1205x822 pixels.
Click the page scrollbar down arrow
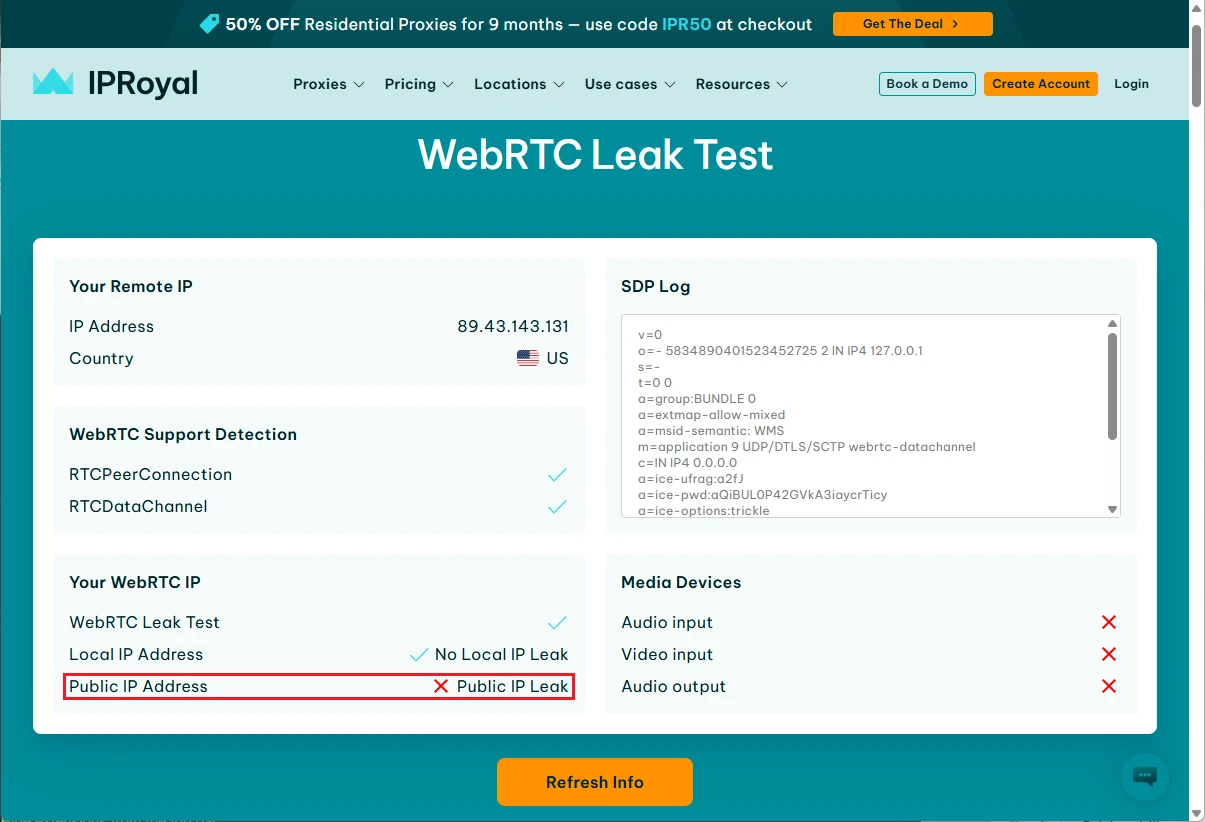point(1197,813)
